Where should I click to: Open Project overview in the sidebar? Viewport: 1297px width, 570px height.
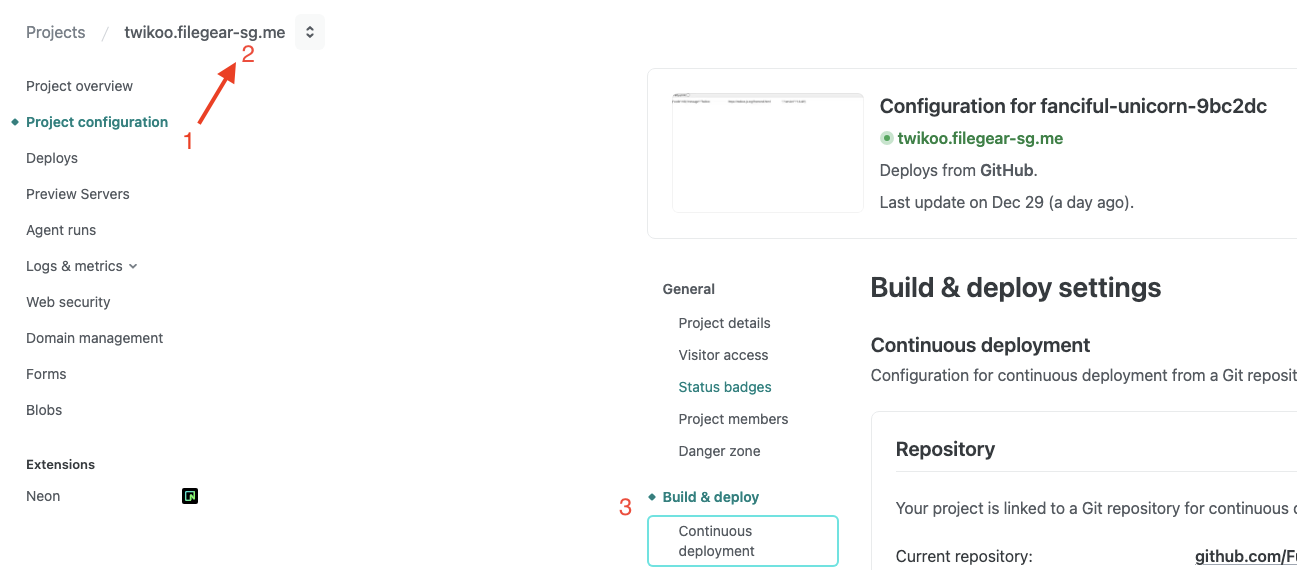pos(79,86)
